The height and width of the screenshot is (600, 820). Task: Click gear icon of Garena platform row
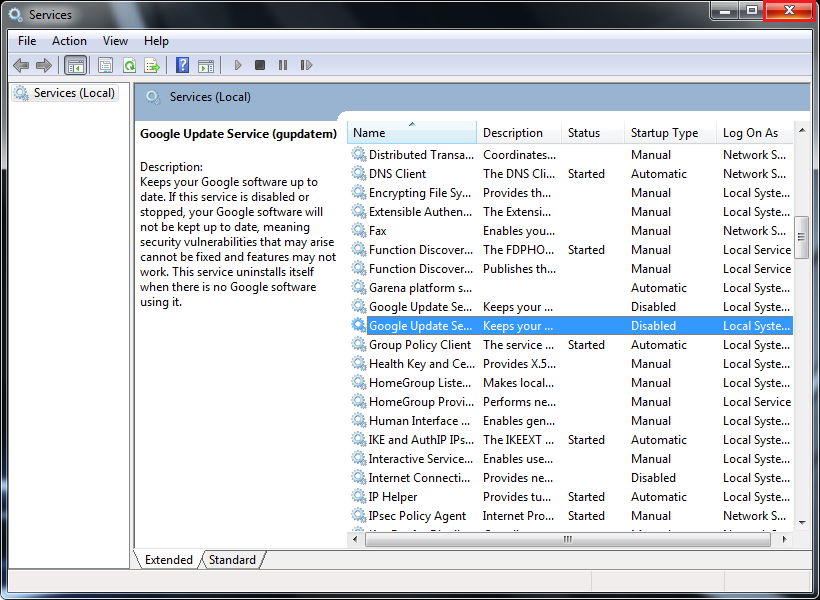[359, 288]
